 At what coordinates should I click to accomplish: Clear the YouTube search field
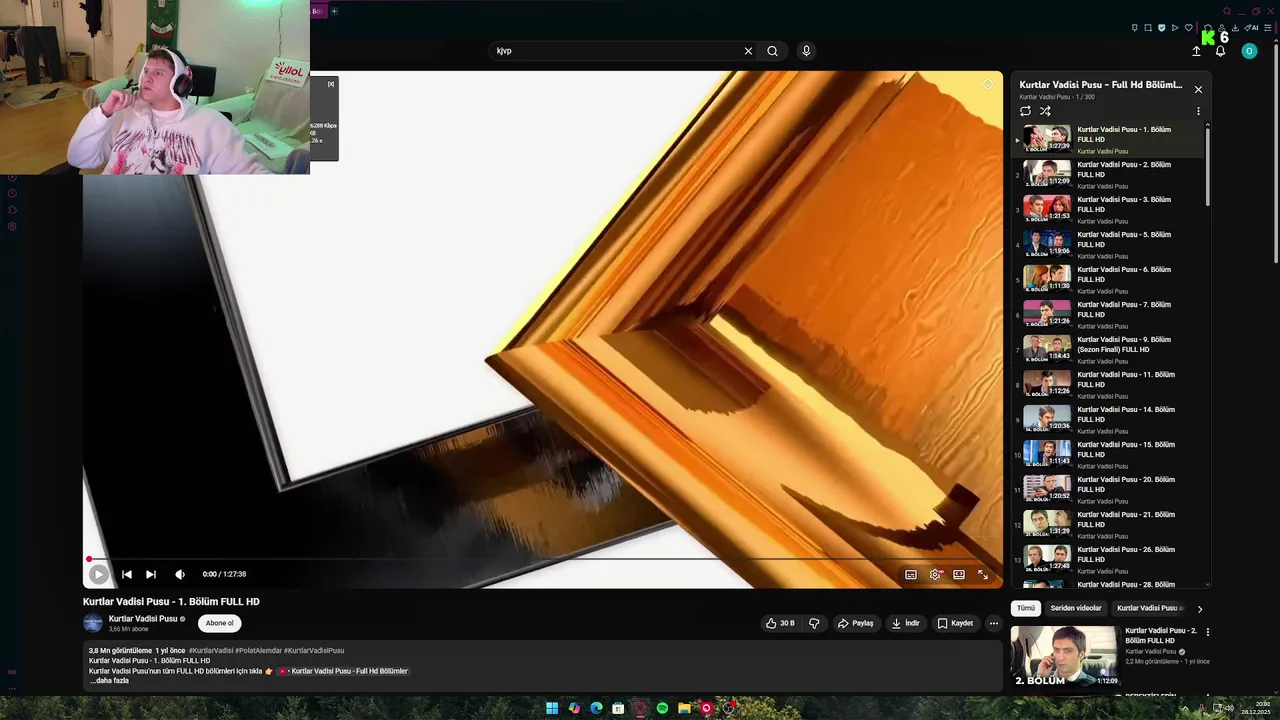coord(748,51)
